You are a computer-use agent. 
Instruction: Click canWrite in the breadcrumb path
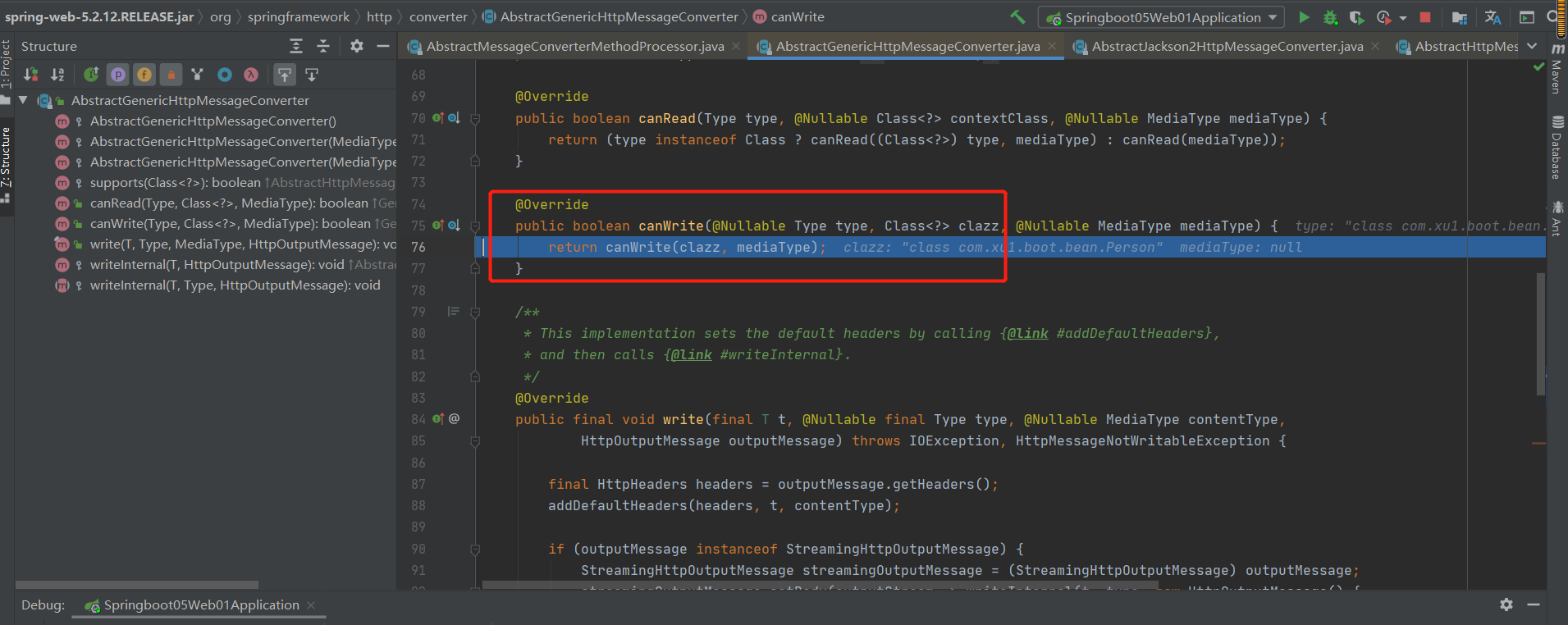pyautogui.click(x=797, y=16)
